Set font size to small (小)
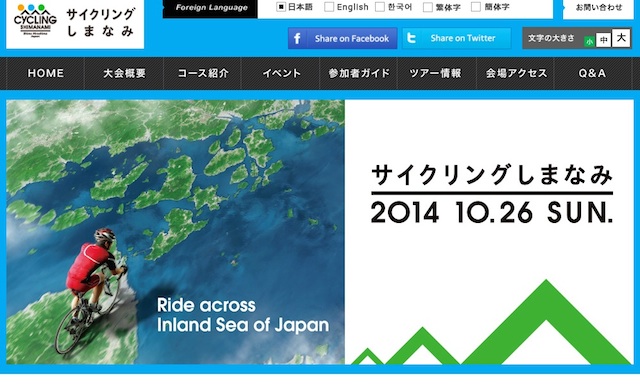Image resolution: width=640 pixels, height=390 pixels. point(589,42)
